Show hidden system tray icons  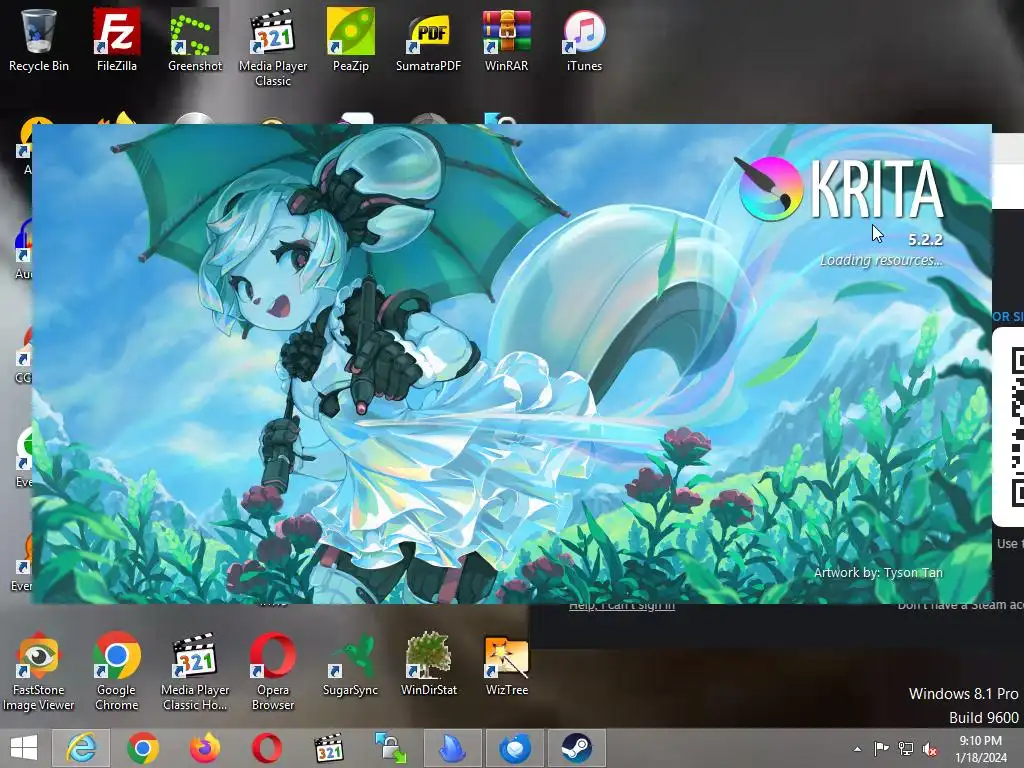tap(857, 749)
